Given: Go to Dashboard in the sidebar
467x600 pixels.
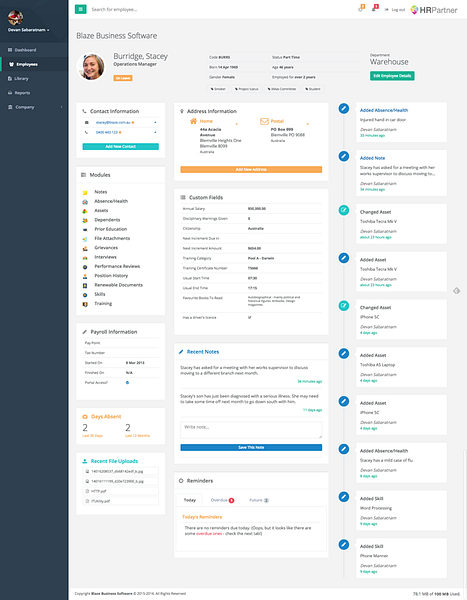Looking at the screenshot, I should tap(35, 50).
